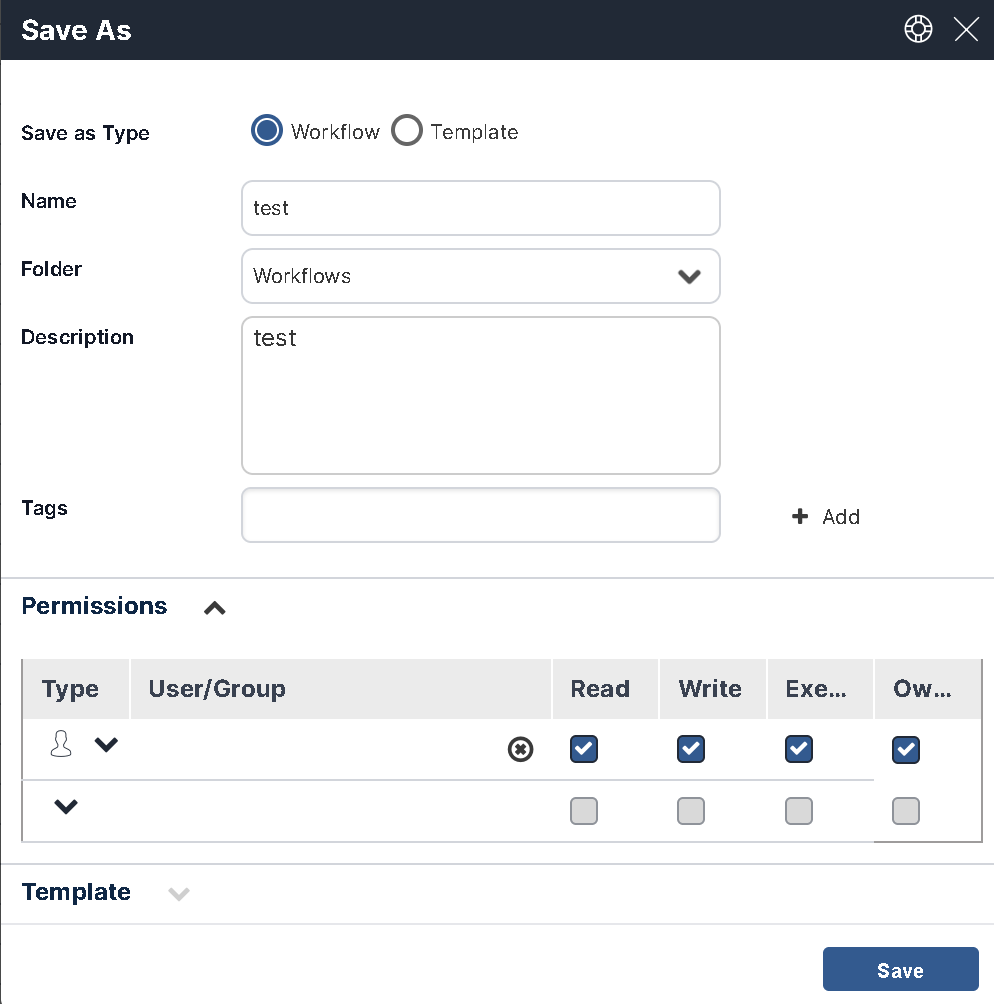Select the Workflow radio button
The height and width of the screenshot is (1004, 994).
266,130
